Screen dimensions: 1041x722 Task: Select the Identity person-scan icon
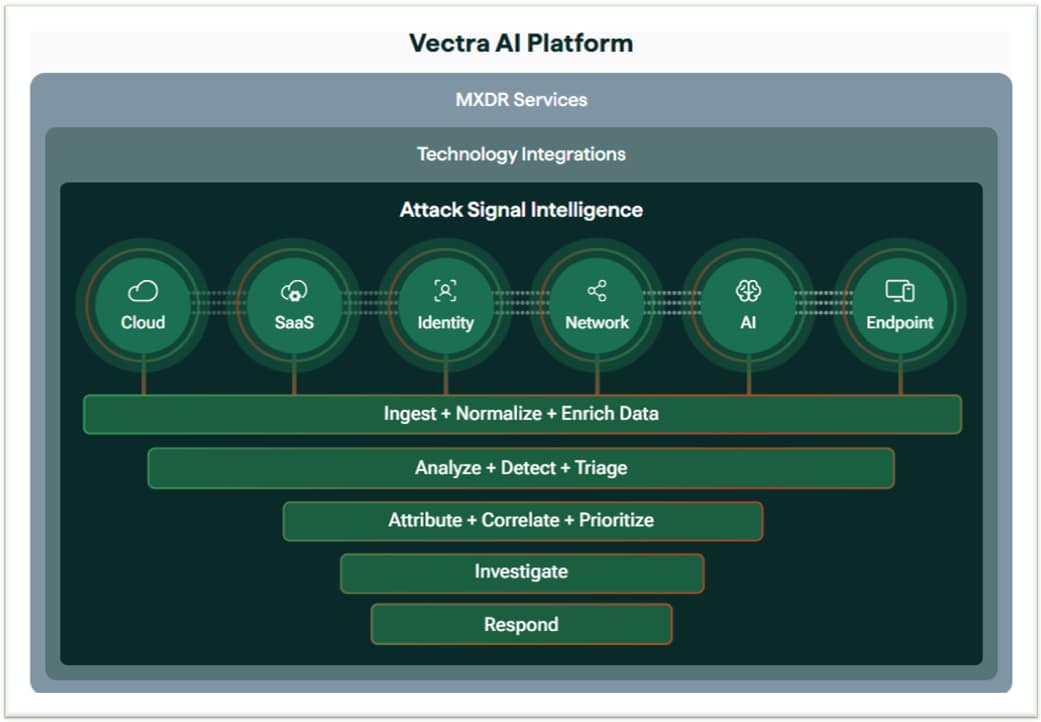444,291
